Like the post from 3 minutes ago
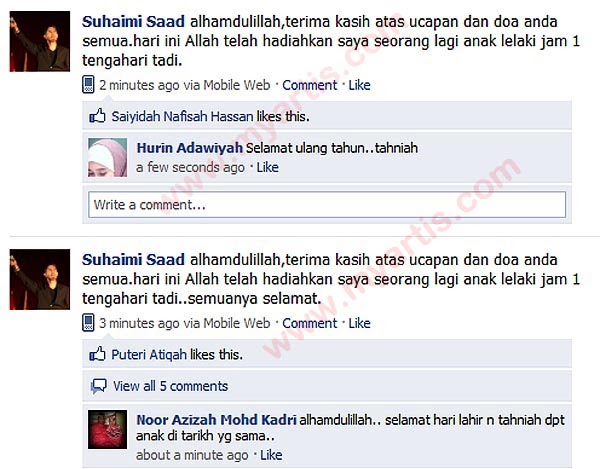Screen dimensions: 600x469 [x=359, y=323]
